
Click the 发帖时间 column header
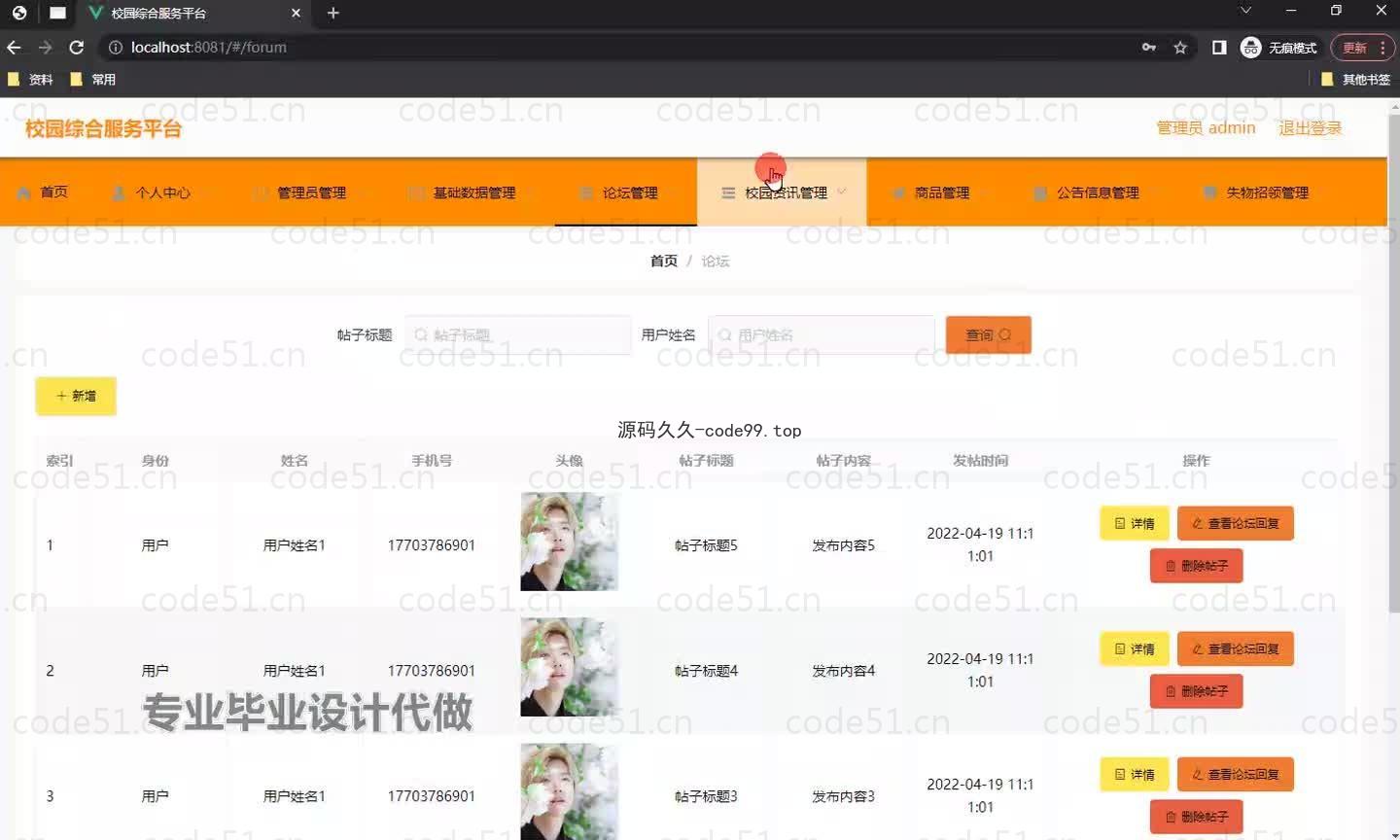click(980, 461)
